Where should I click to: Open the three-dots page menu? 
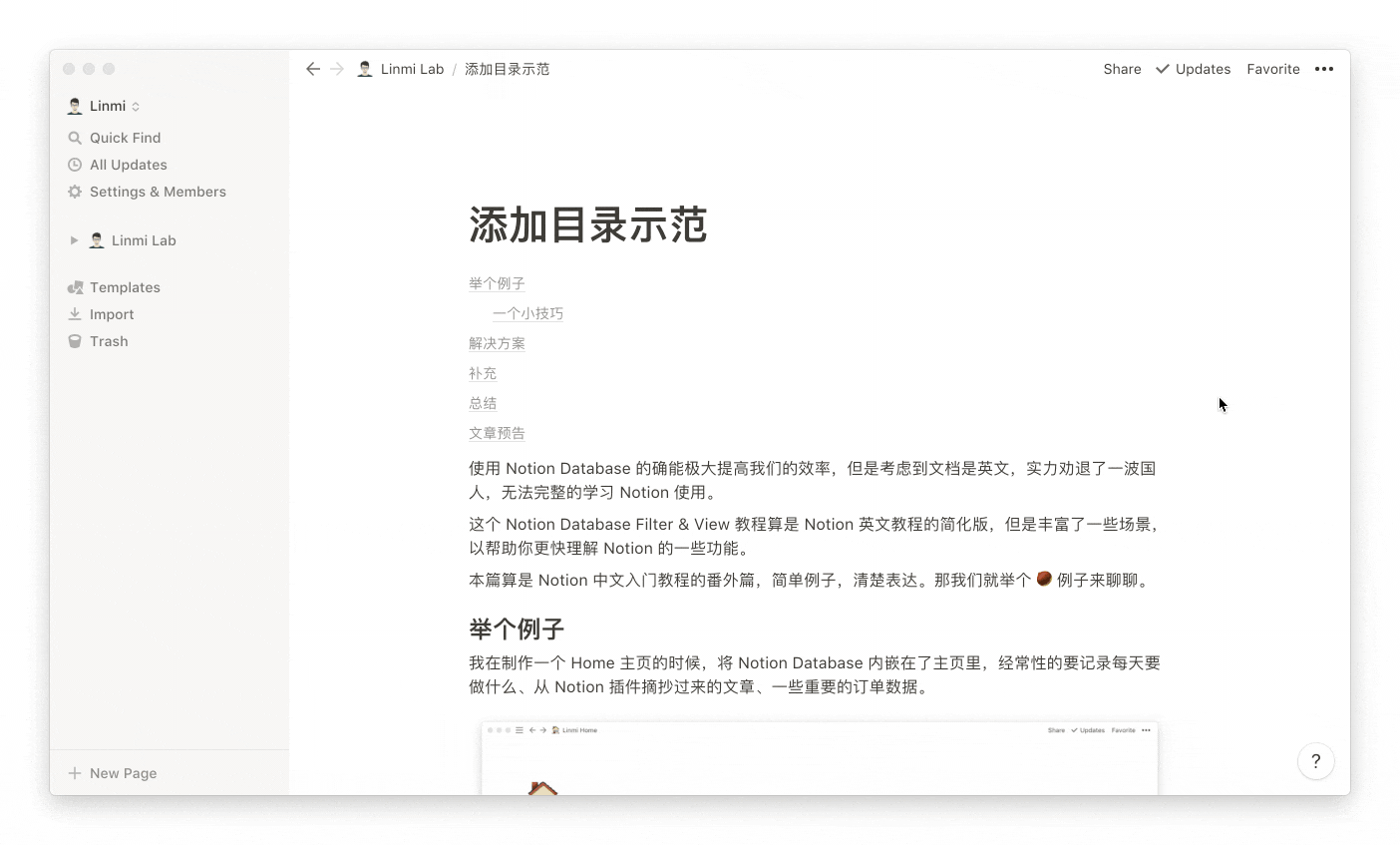1324,69
